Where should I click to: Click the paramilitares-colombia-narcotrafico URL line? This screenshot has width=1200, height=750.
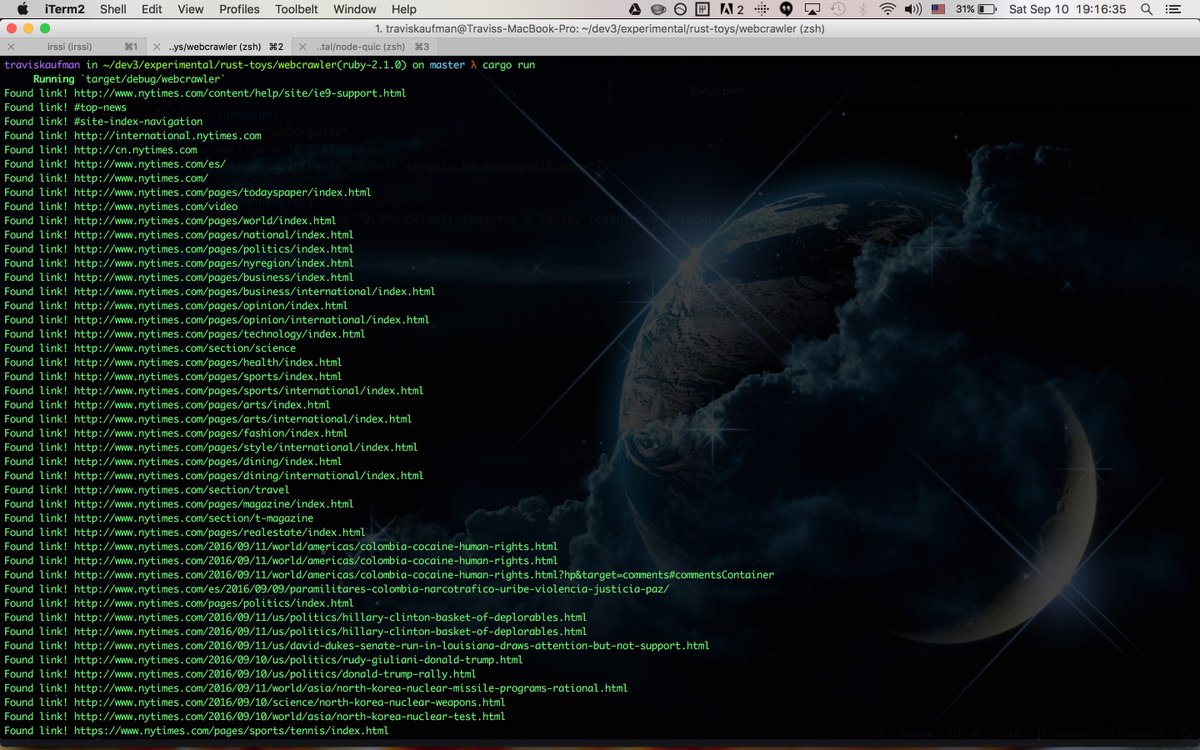pos(336,589)
